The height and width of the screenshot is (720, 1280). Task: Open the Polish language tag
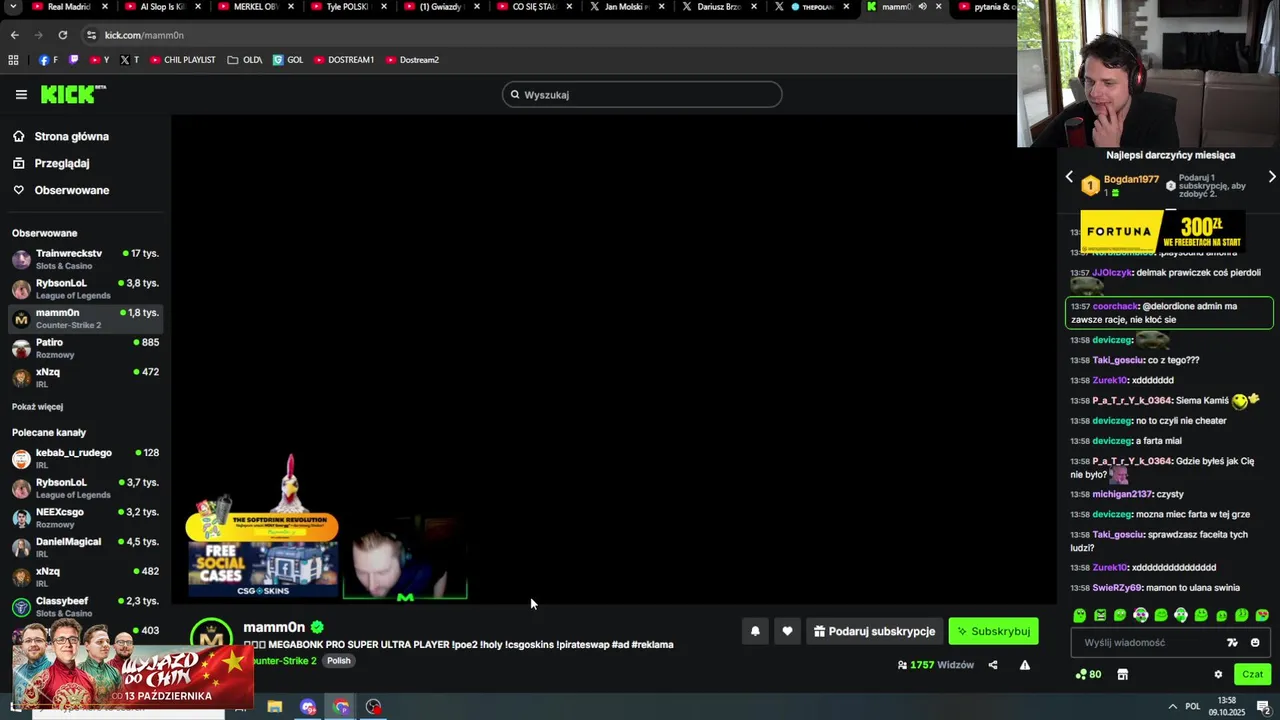tap(339, 661)
